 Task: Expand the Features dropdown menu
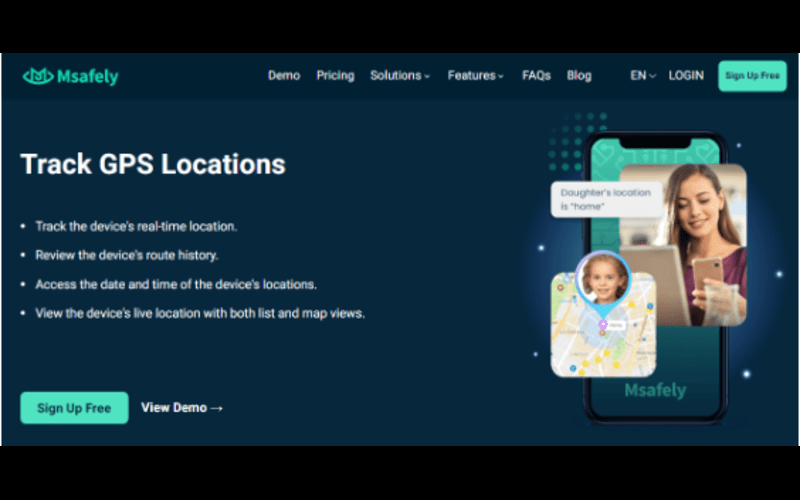click(475, 76)
